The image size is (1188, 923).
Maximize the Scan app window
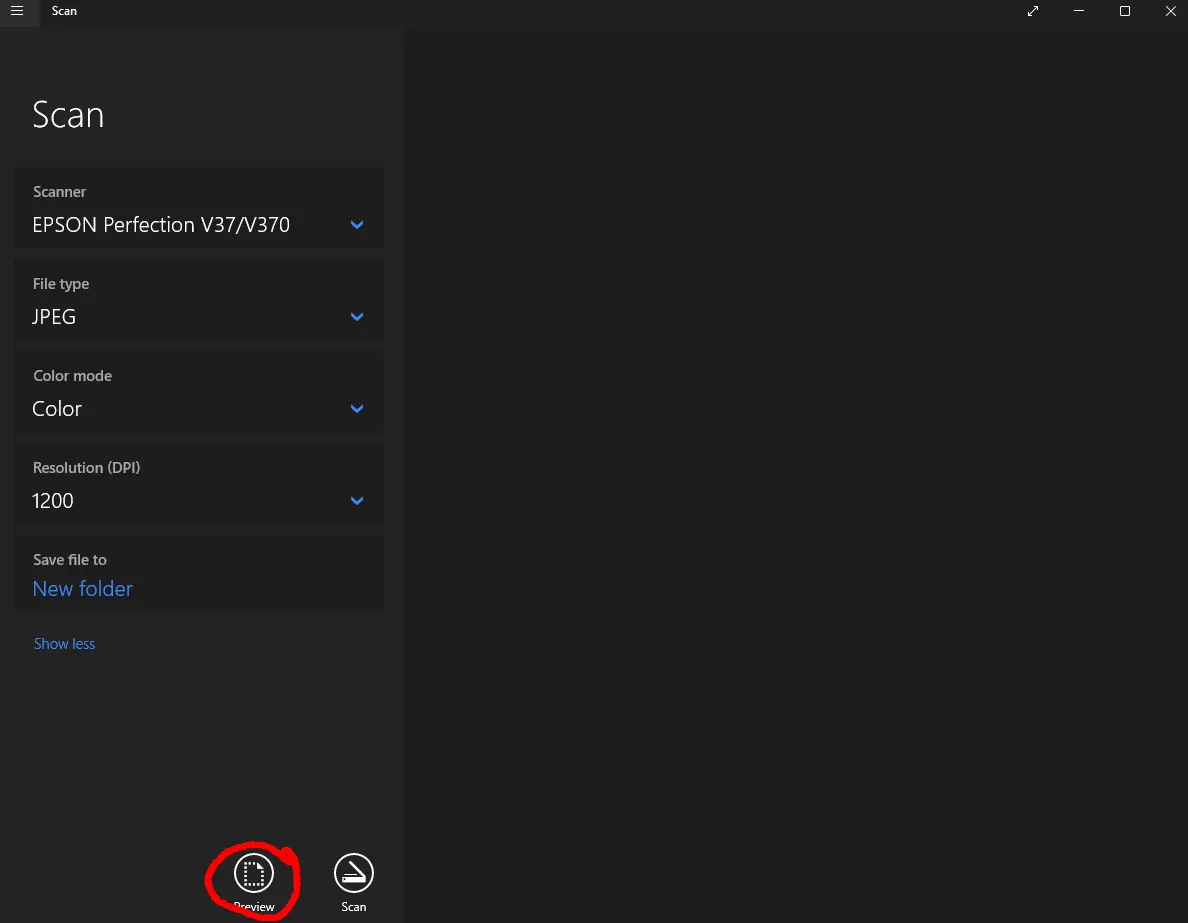(1125, 11)
